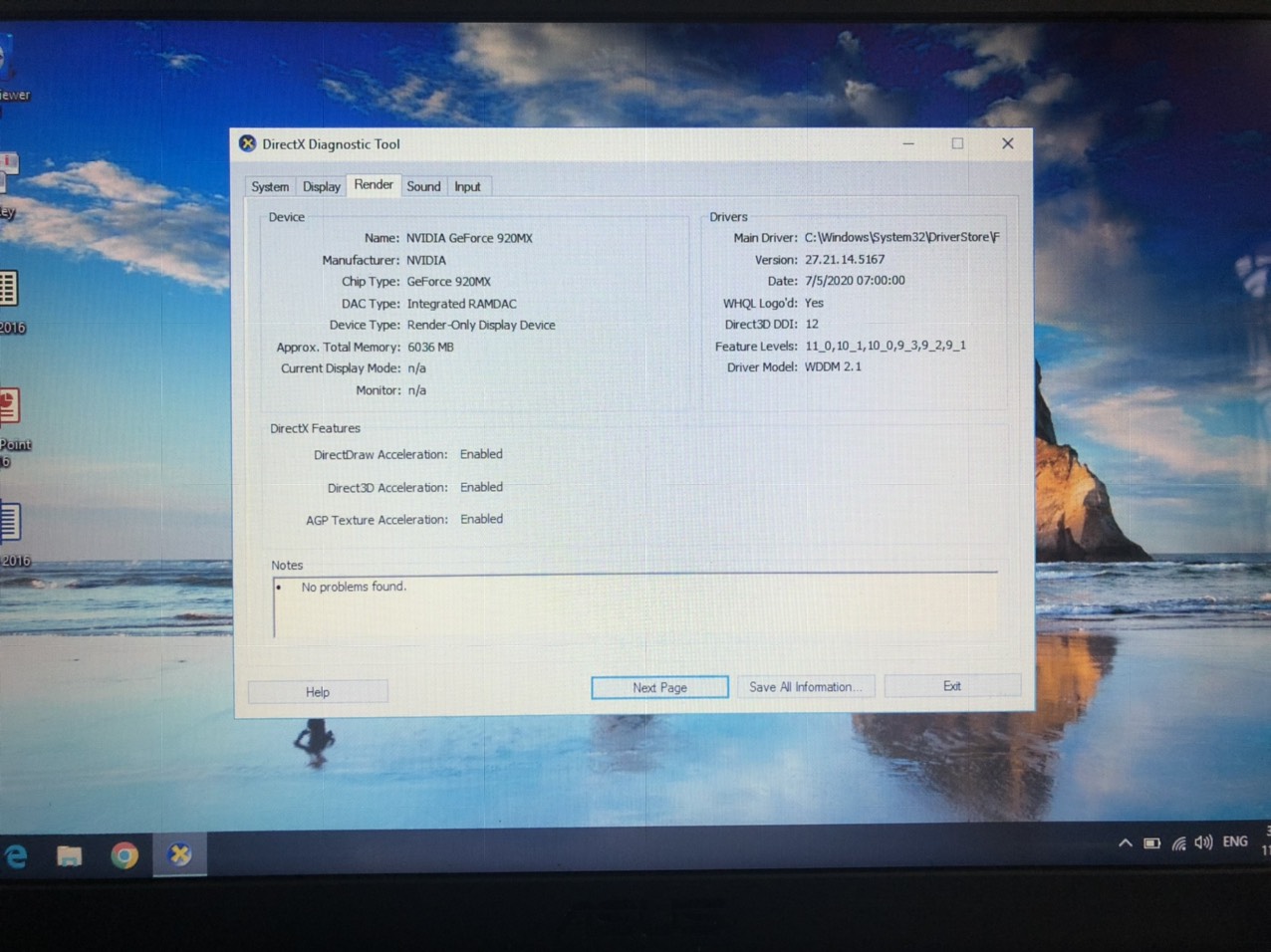Click the driver version "27.21.14.5167"
The height and width of the screenshot is (952, 1271).
(845, 259)
